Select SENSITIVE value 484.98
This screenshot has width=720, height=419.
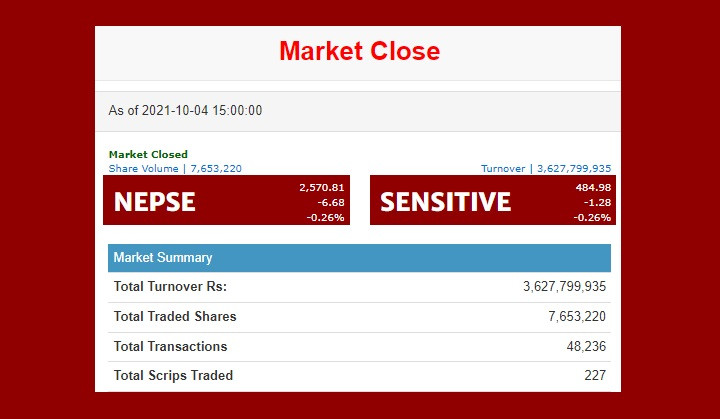[593, 187]
